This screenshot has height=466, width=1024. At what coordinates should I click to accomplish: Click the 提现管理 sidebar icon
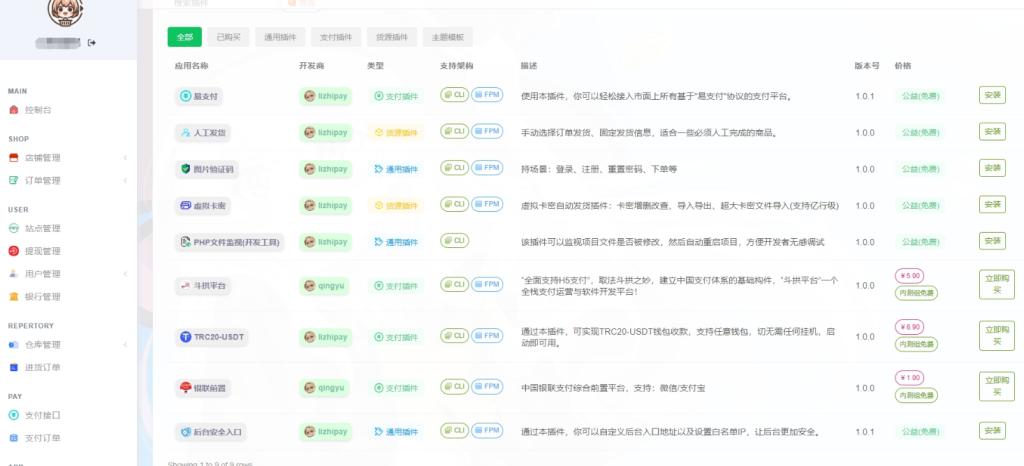14,251
